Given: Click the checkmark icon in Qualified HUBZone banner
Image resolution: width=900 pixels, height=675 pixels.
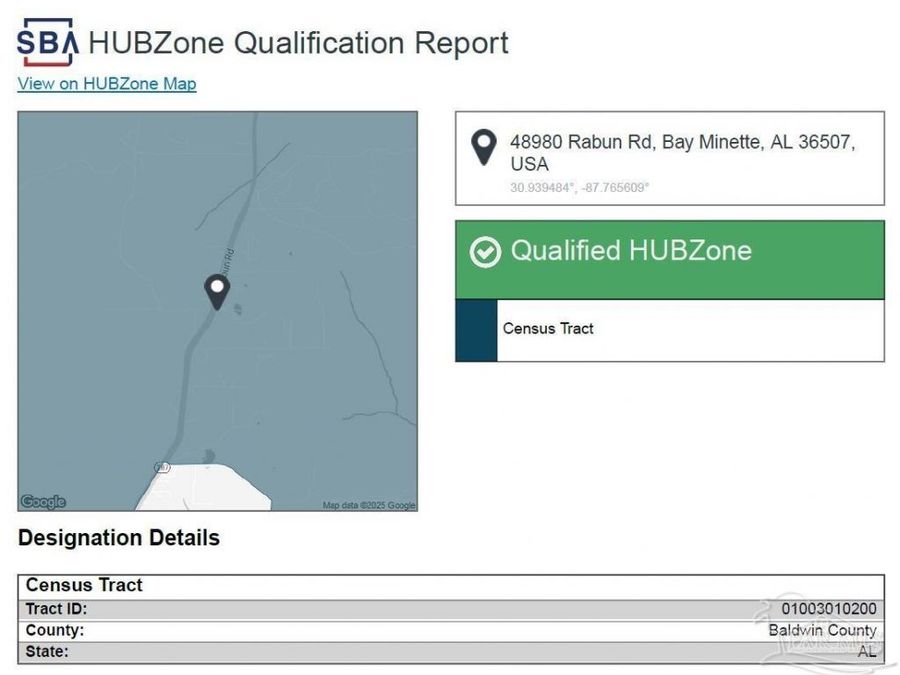Looking at the screenshot, I should (x=485, y=252).
